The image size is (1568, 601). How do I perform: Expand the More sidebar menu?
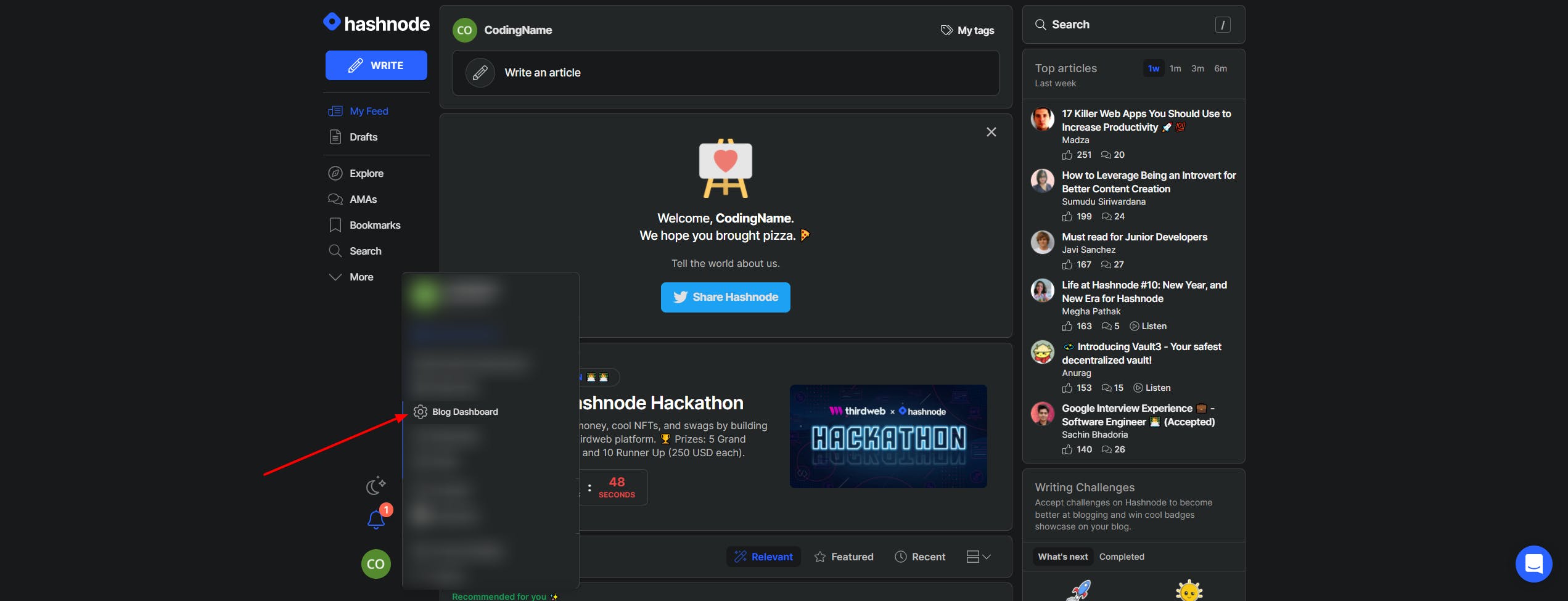tap(351, 277)
